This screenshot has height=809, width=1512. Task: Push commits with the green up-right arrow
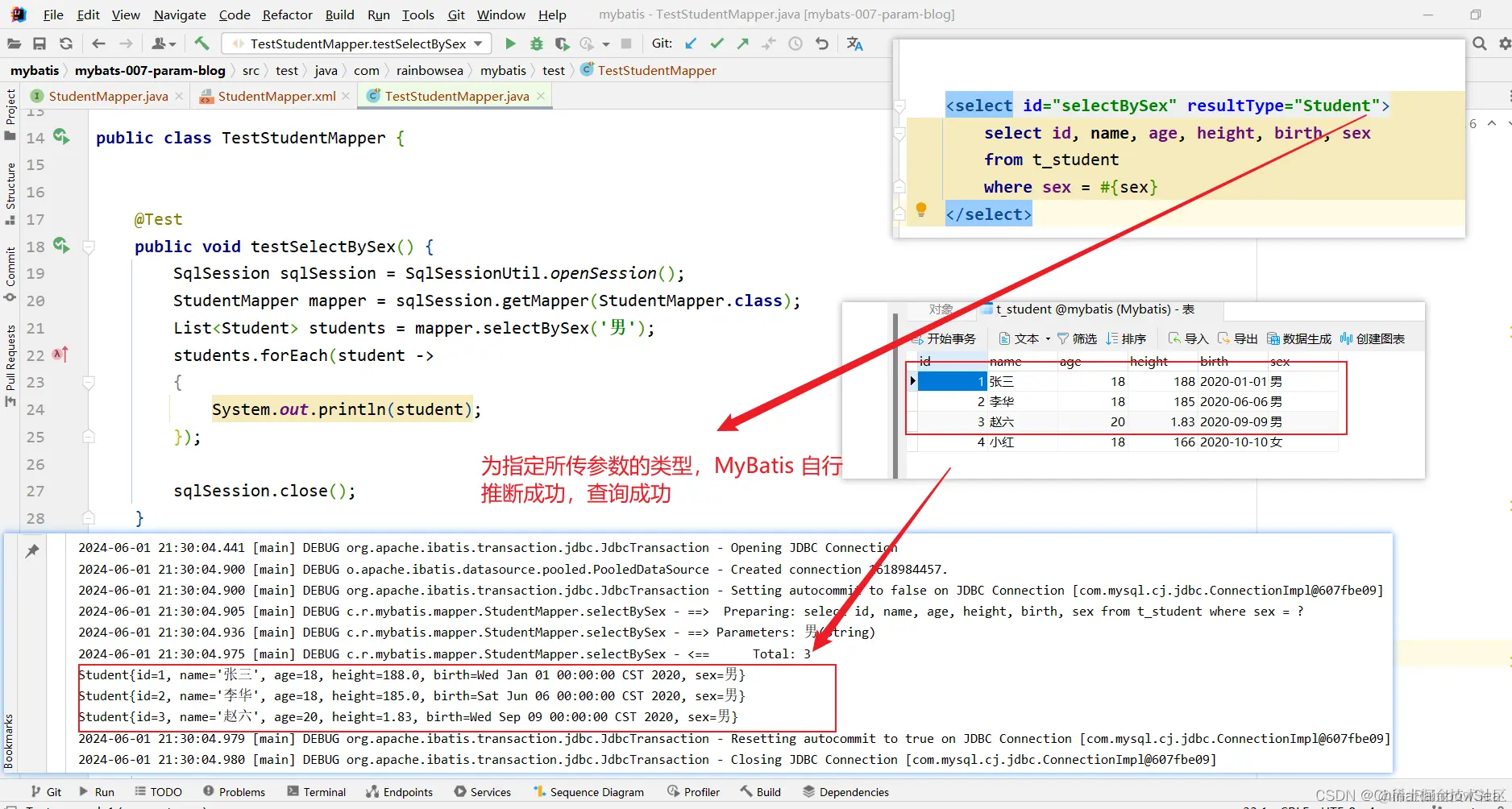pos(742,44)
